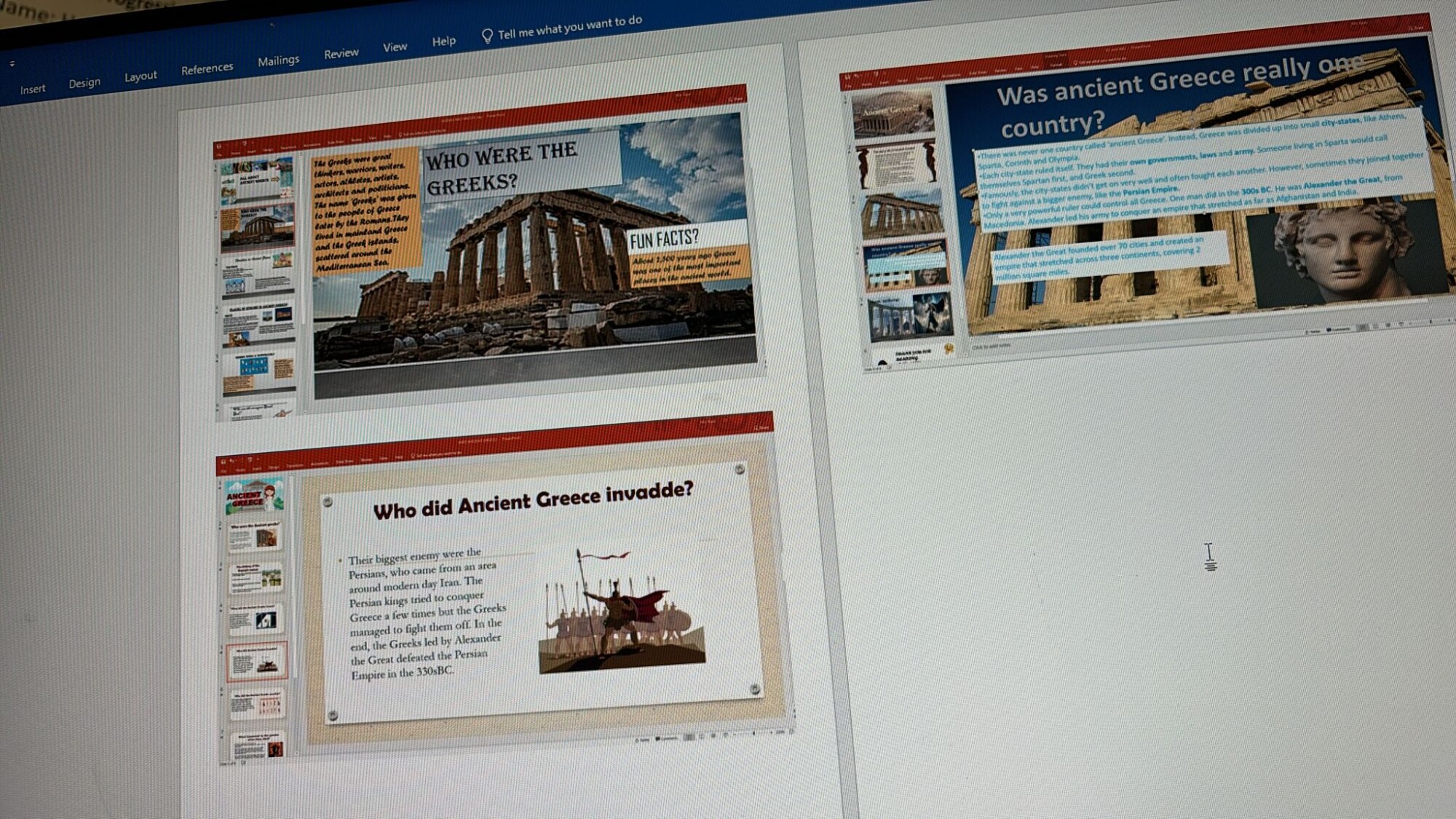Select the Review tab

tap(341, 53)
